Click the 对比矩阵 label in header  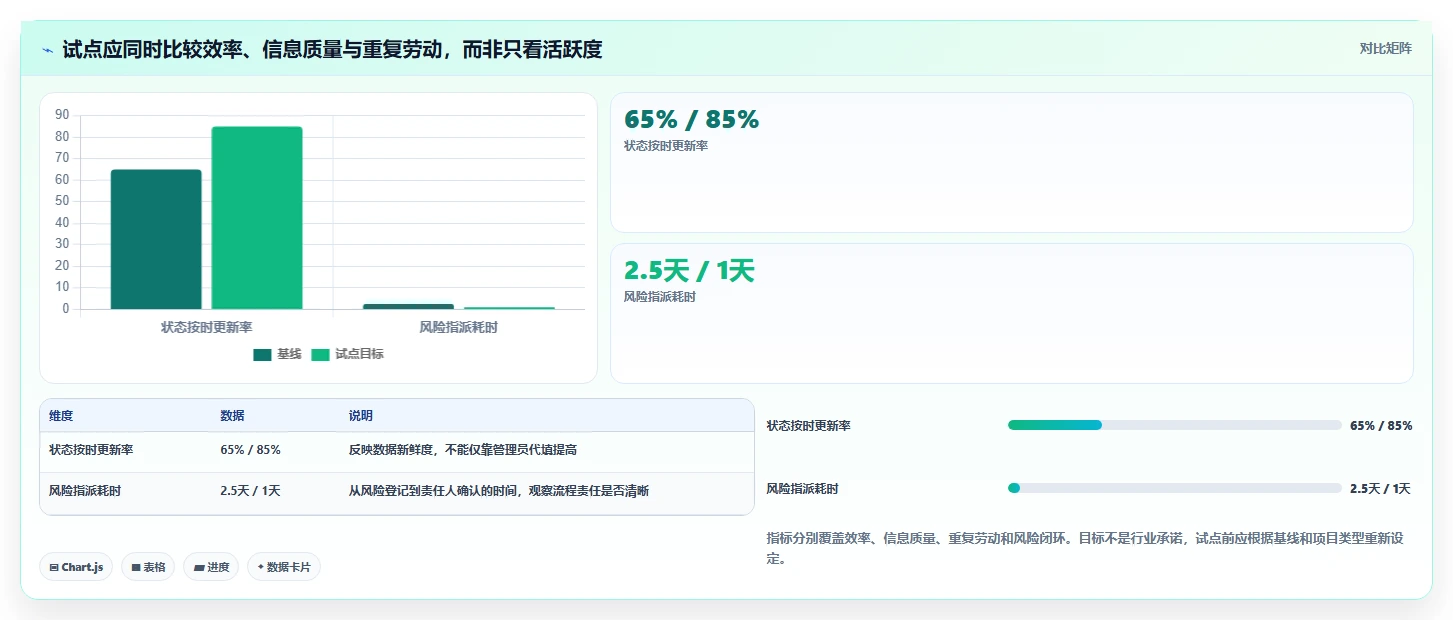1385,48
